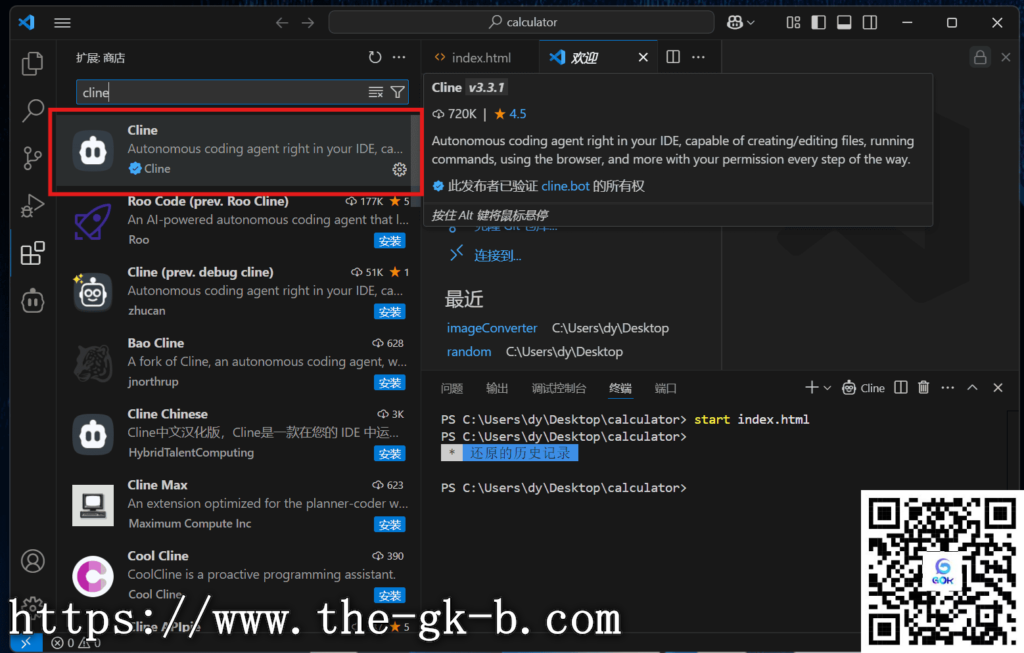The width and height of the screenshot is (1024, 653).
Task: Expand the new terminal profile dropdown
Action: point(827,388)
